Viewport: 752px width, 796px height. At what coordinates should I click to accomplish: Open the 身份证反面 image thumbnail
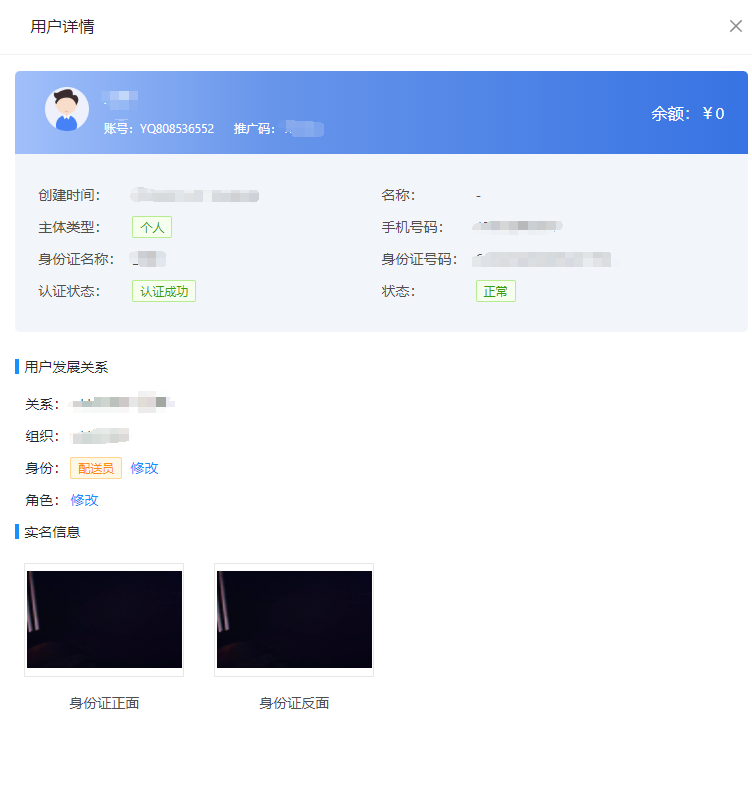[294, 619]
